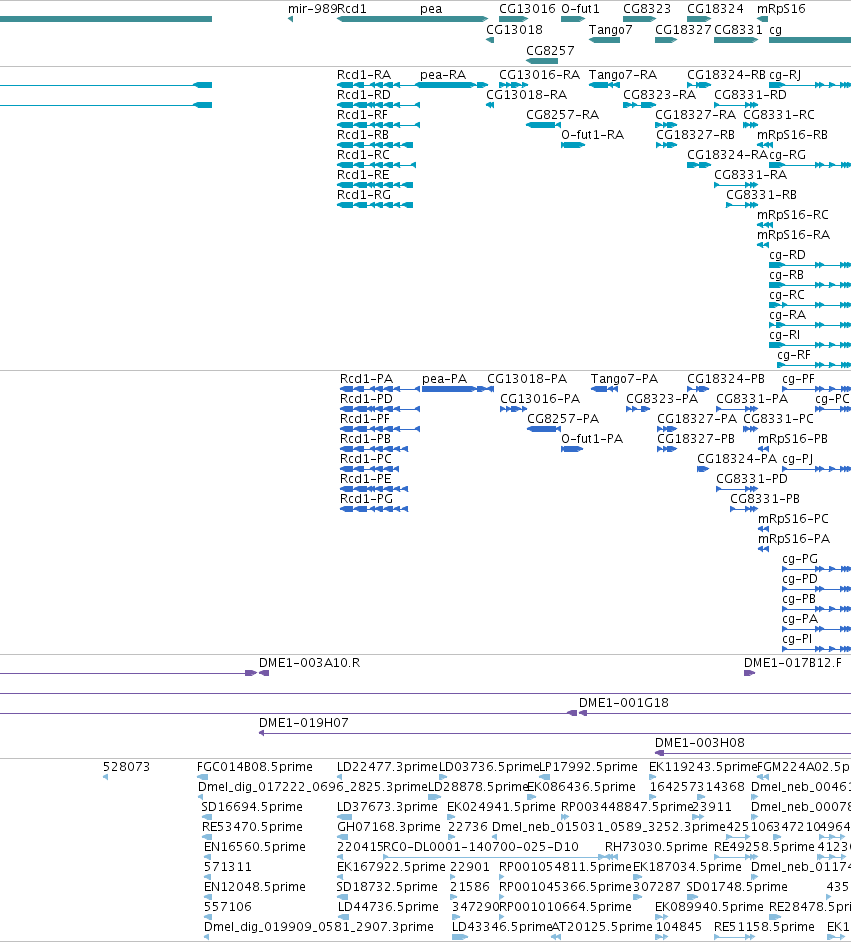Select EST AT20125.5prime label

pyautogui.click(x=602, y=927)
